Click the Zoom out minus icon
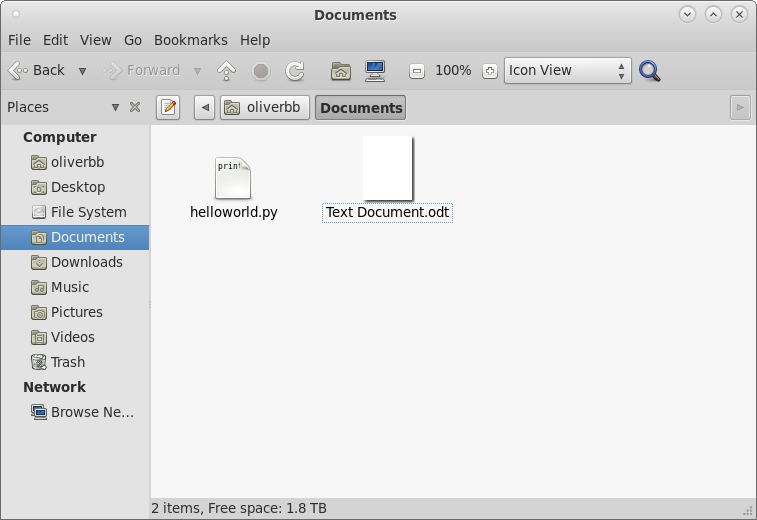This screenshot has width=757, height=520. [x=417, y=71]
